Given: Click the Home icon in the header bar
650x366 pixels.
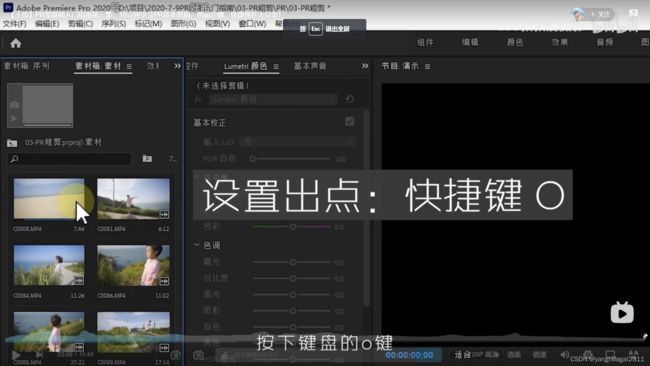Looking at the screenshot, I should (x=16, y=43).
